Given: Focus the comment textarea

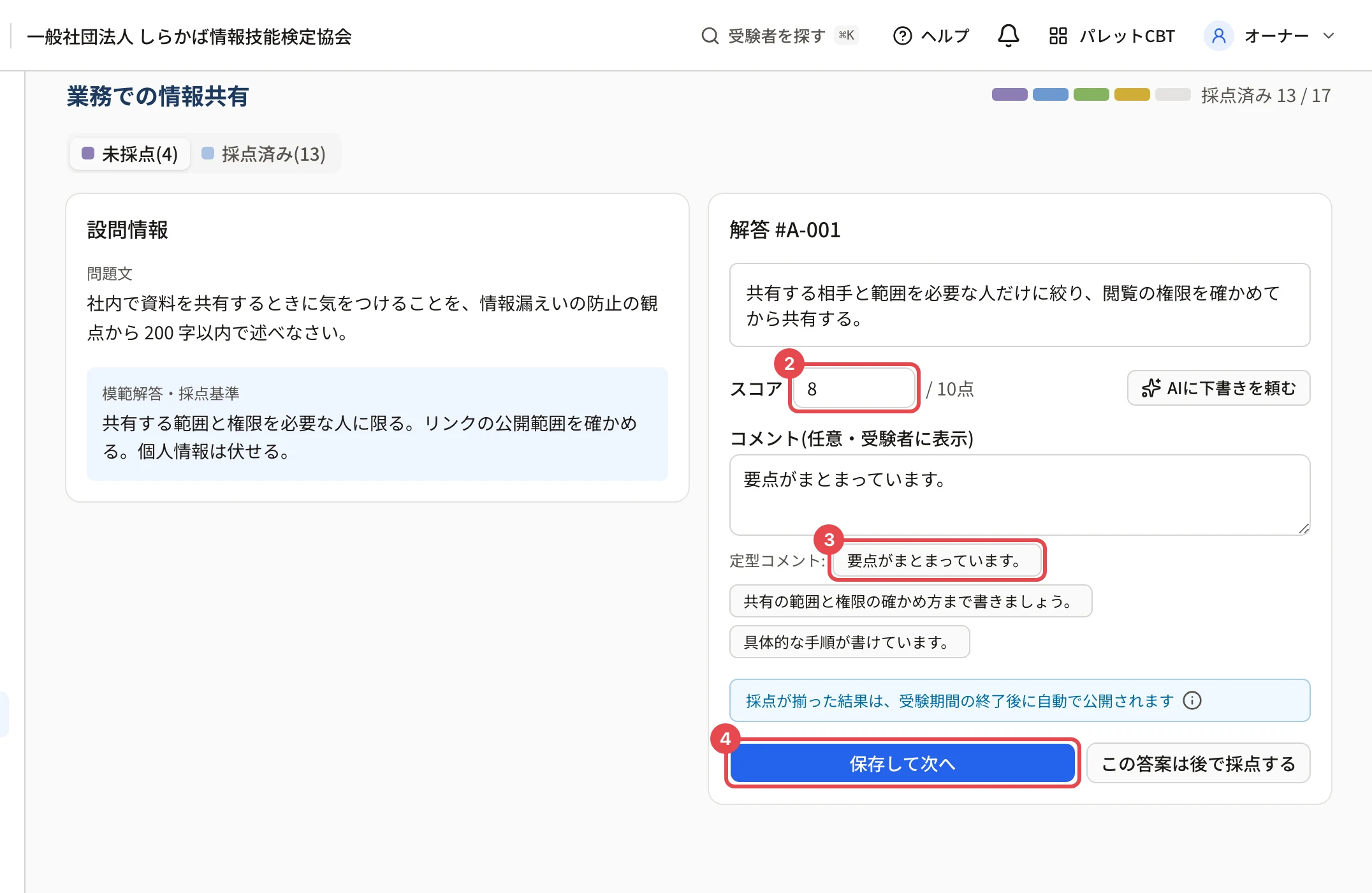Looking at the screenshot, I should [1019, 494].
